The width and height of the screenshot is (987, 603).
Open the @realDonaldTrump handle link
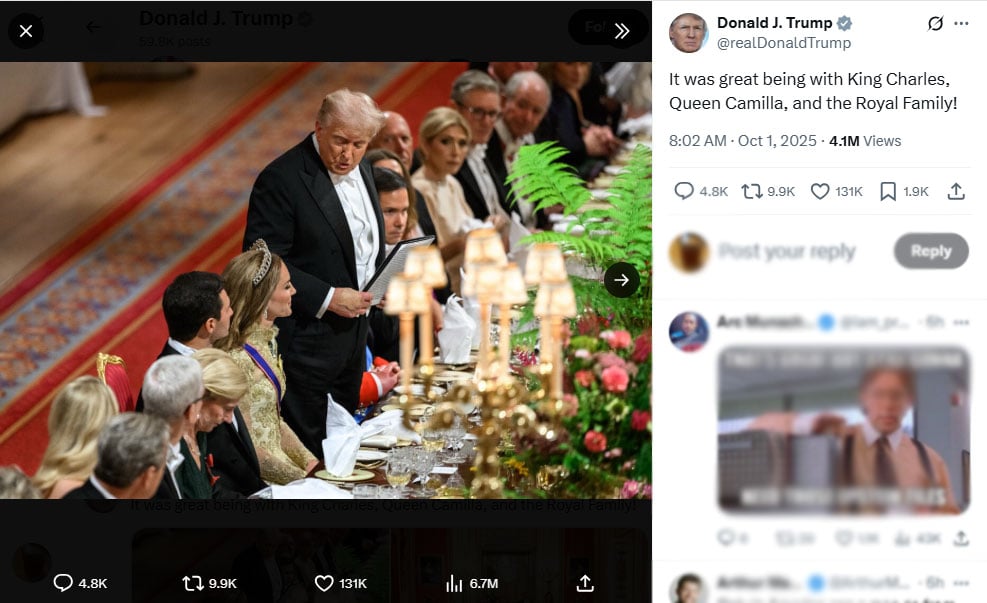point(784,43)
